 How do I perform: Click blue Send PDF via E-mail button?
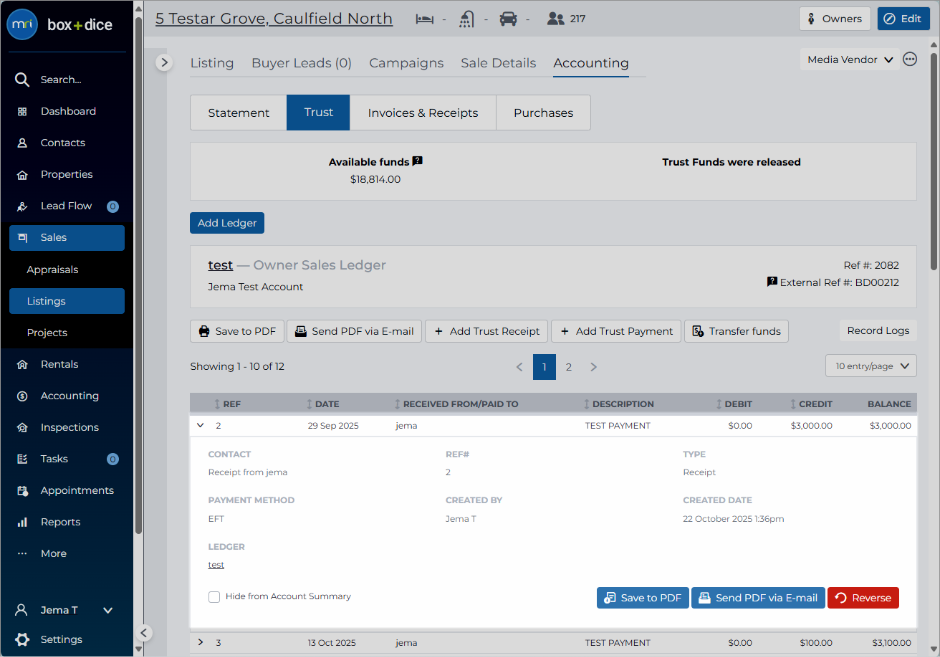pos(758,598)
